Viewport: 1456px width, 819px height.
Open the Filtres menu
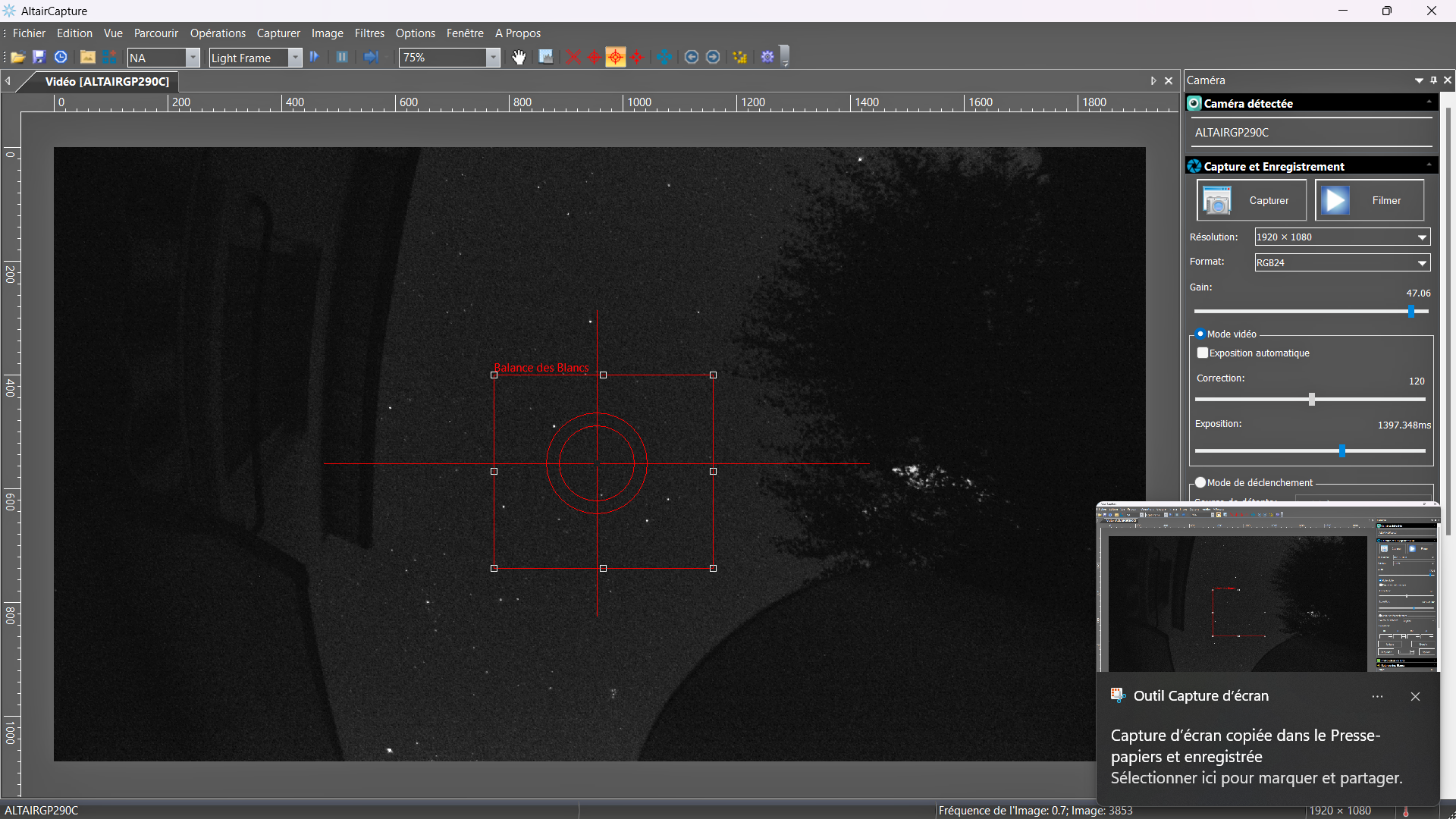[x=369, y=33]
